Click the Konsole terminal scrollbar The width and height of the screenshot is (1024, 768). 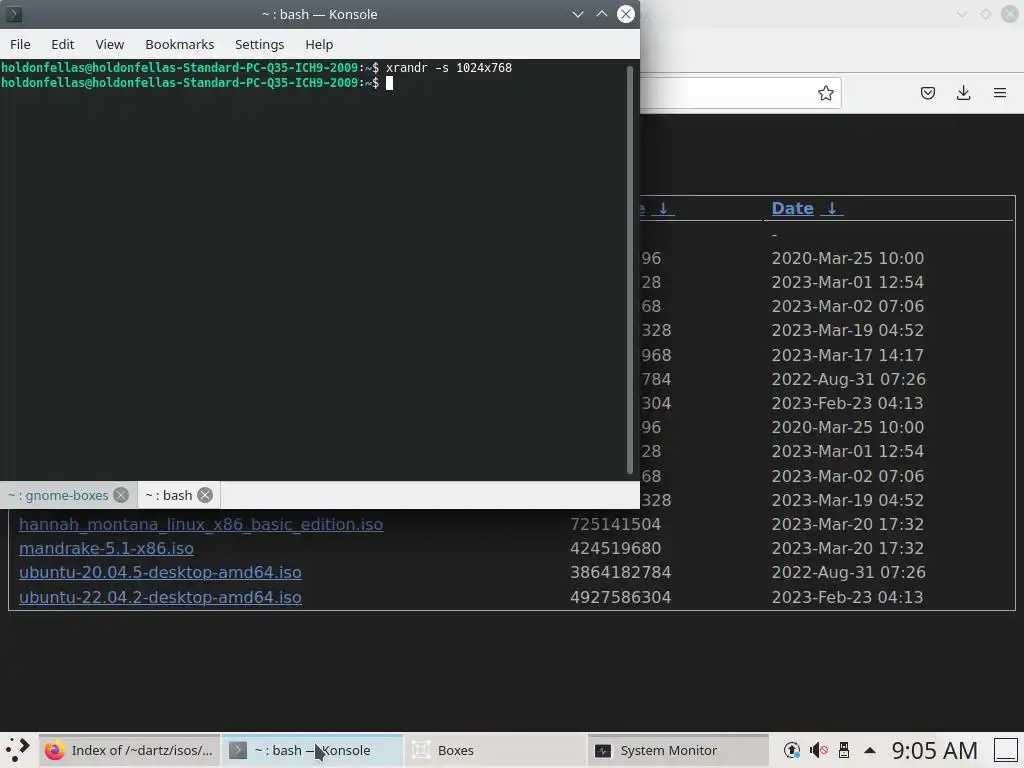coord(630,269)
